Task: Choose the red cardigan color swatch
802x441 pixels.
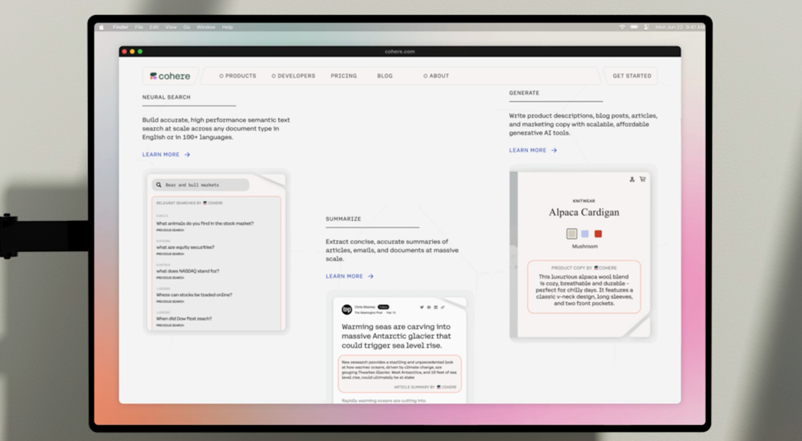Action: 598,234
